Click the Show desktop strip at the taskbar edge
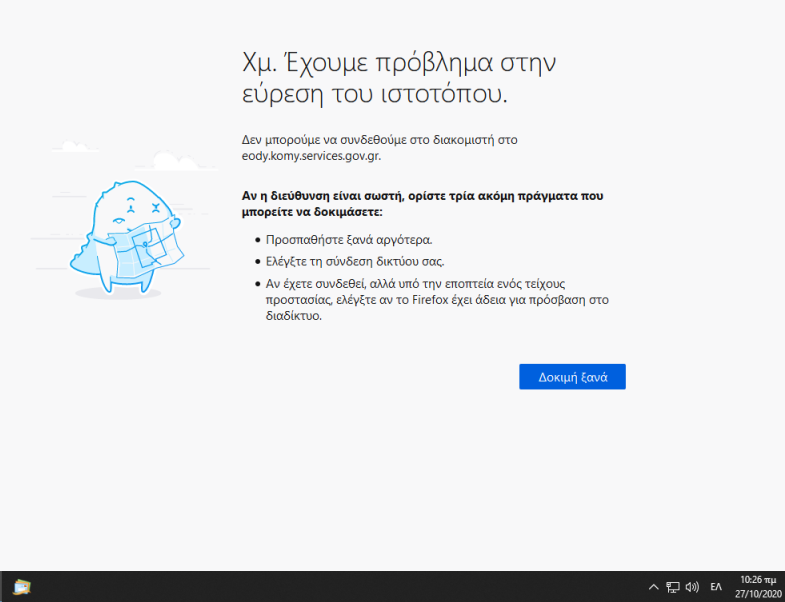785x602 pixels. (782, 587)
